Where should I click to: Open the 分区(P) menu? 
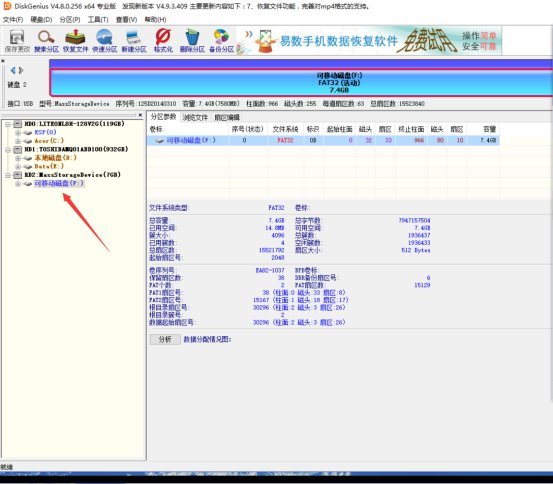point(70,20)
